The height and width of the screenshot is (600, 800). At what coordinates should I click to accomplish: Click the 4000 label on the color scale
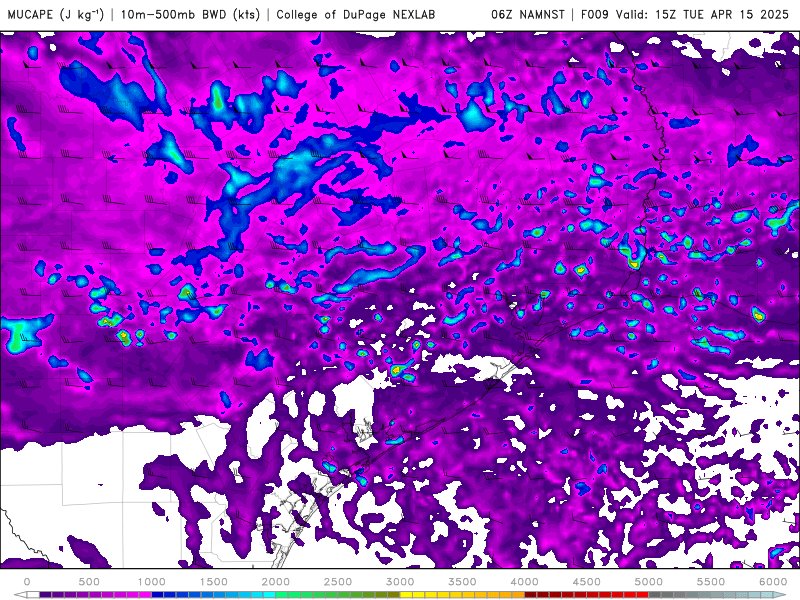[x=524, y=582]
